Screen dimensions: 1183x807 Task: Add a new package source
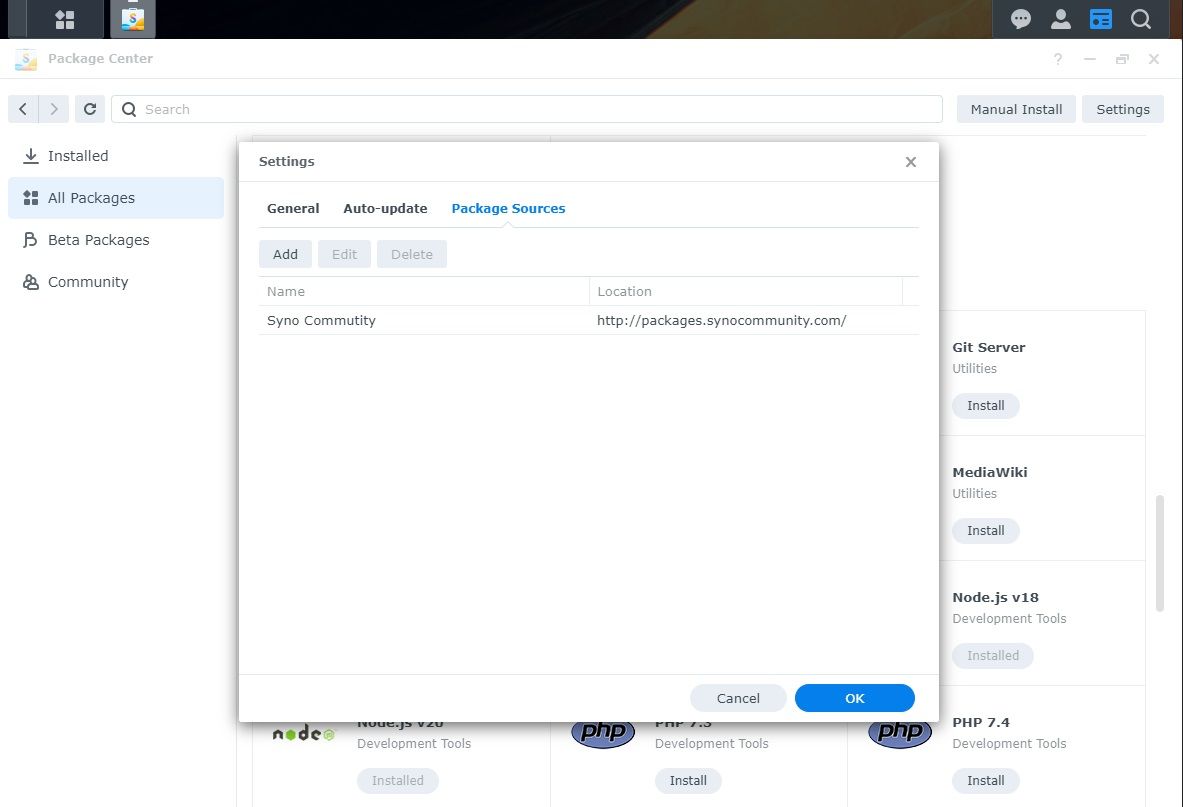(x=285, y=254)
